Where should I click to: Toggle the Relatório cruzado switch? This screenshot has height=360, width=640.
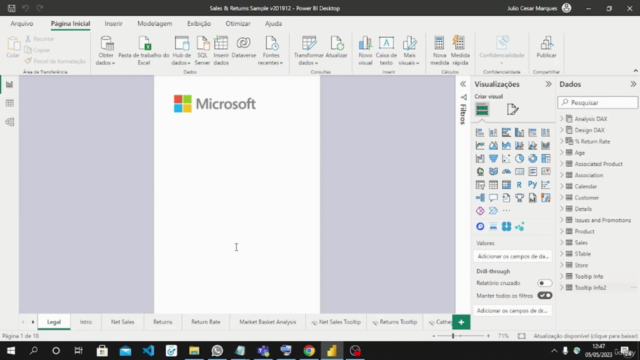pyautogui.click(x=544, y=283)
